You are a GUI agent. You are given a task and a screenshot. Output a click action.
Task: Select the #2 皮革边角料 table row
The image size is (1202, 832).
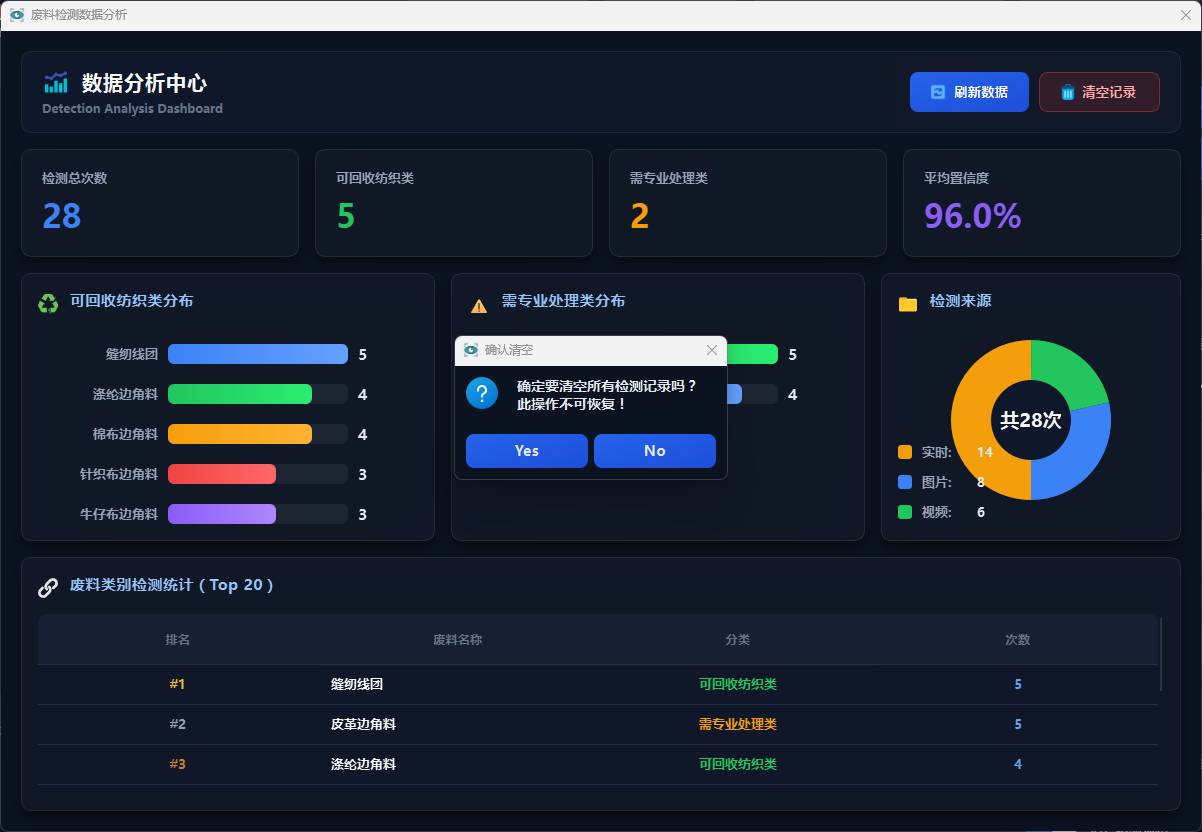pos(597,724)
